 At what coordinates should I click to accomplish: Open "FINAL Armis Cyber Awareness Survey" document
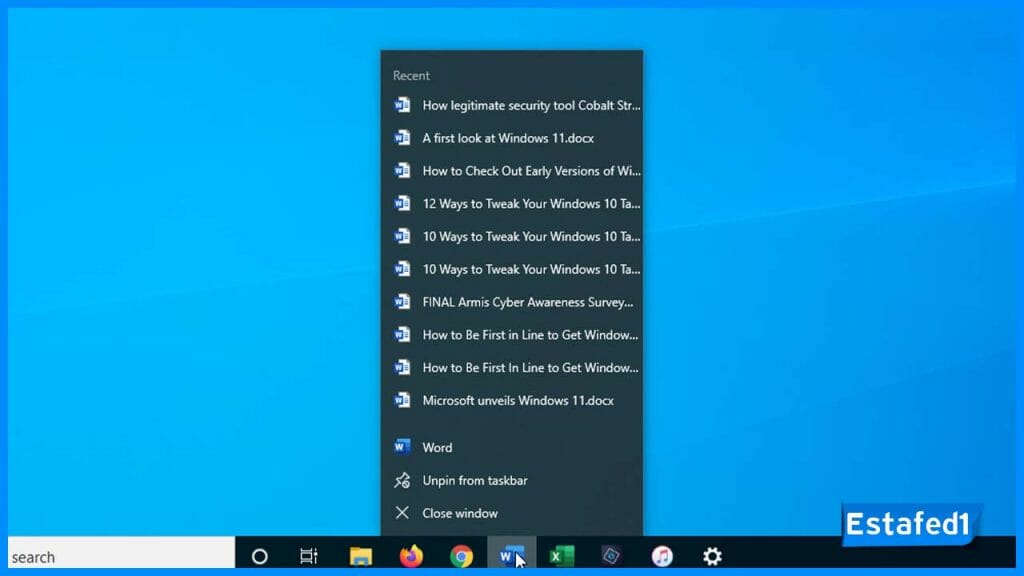click(527, 302)
